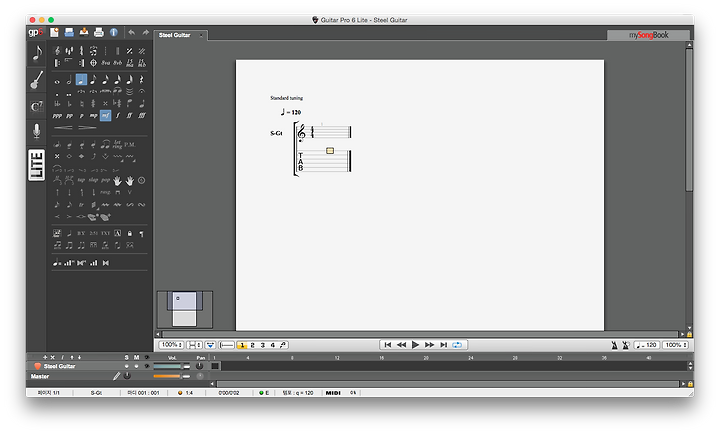Choose the 8vb octave marking
The image size is (720, 434).
tap(118, 63)
